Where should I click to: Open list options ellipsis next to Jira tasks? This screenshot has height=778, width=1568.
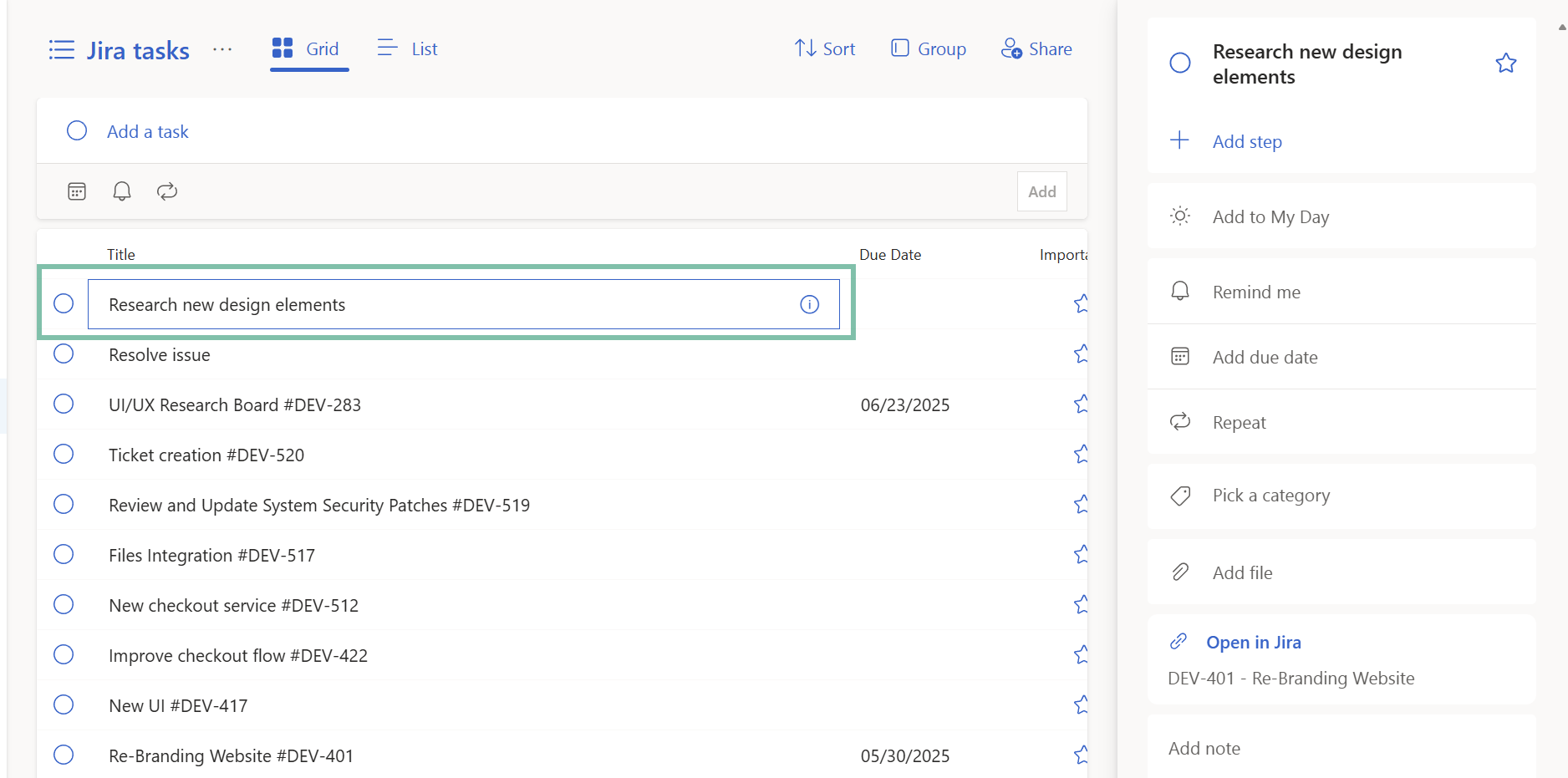[222, 50]
